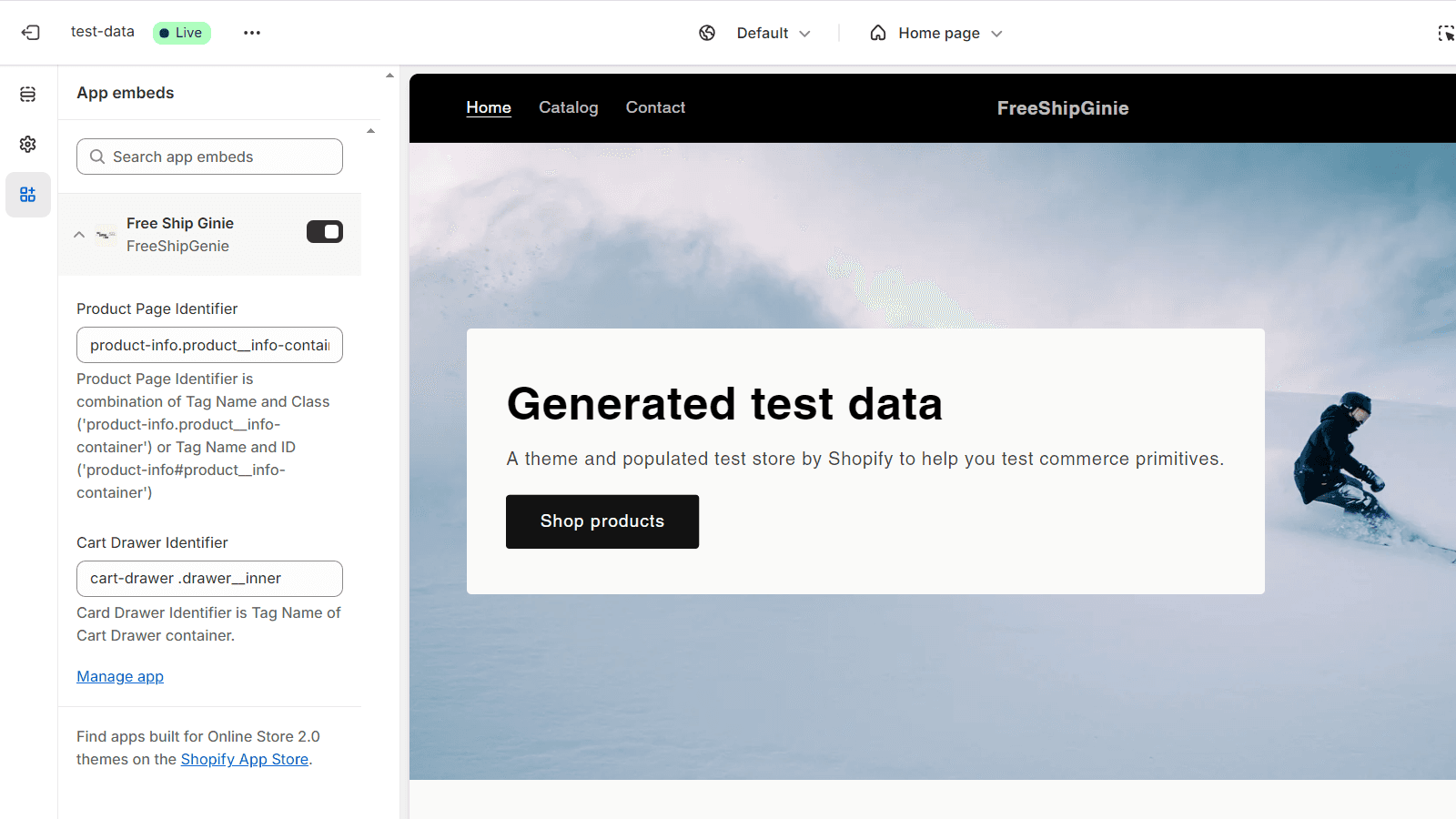This screenshot has width=1456, height=819.
Task: Follow the Manage app link
Action: click(120, 676)
